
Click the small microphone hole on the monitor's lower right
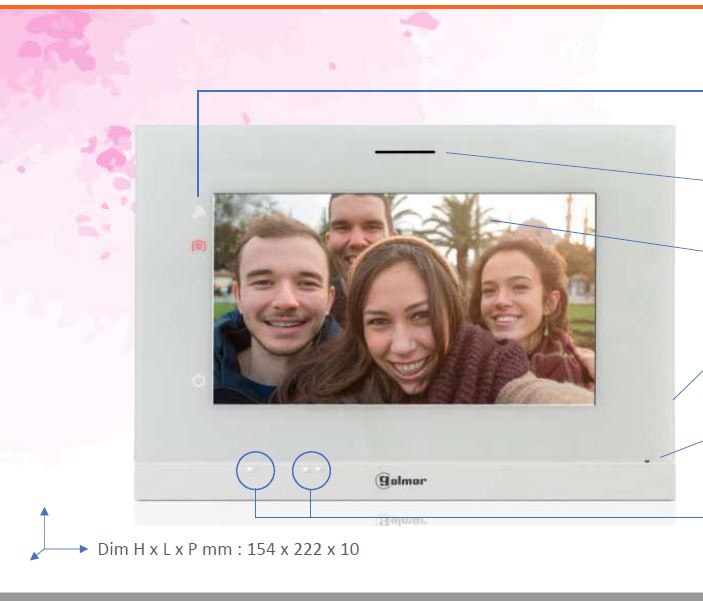pos(647,461)
